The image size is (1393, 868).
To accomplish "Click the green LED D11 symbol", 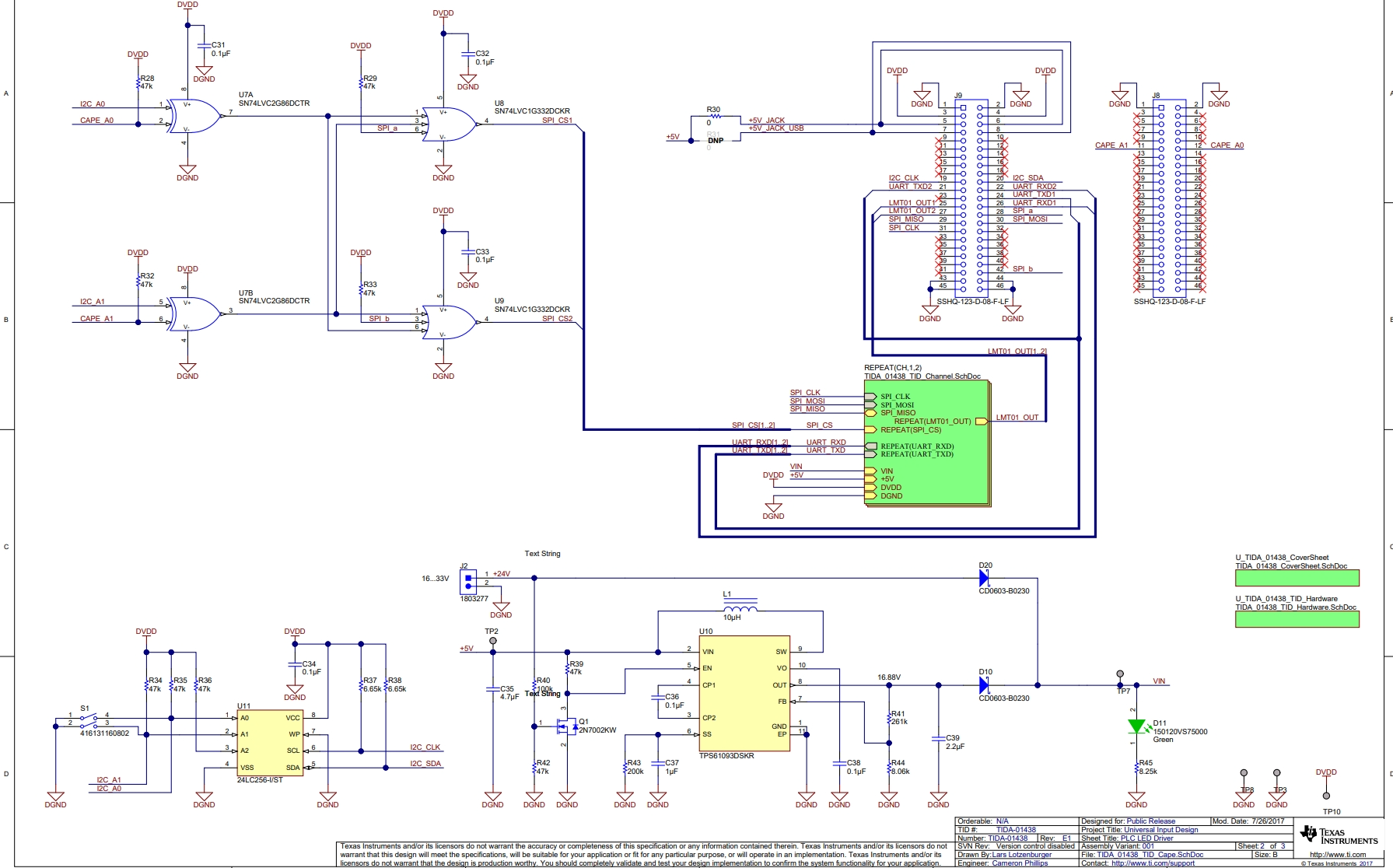I will 1136,726.
